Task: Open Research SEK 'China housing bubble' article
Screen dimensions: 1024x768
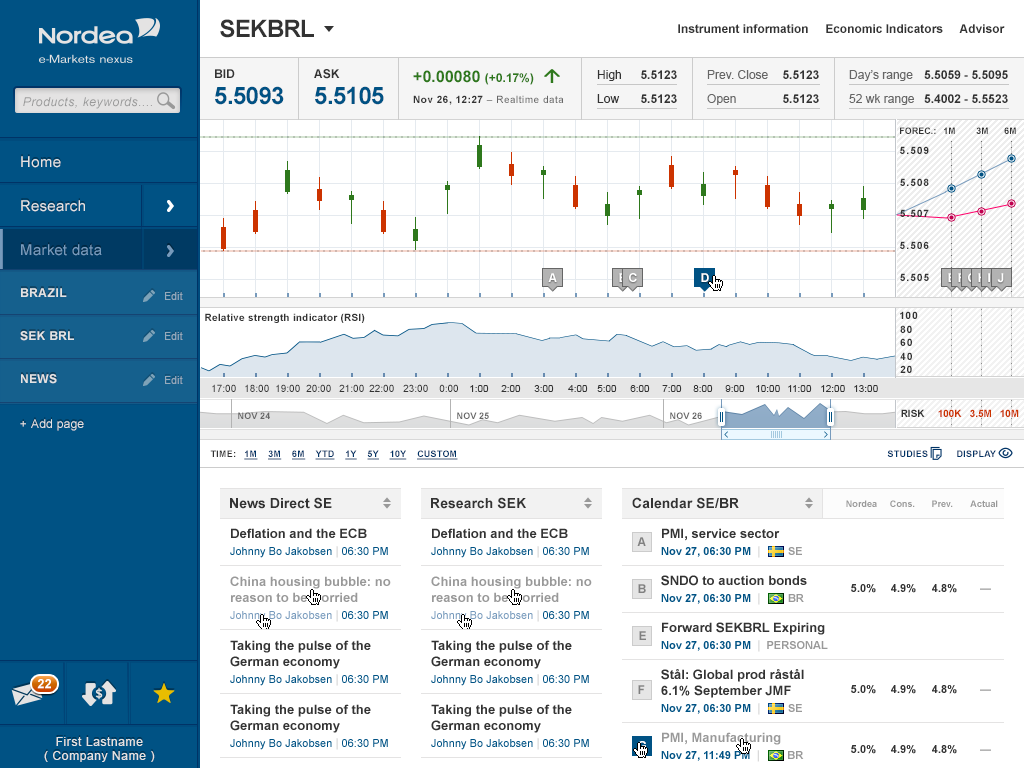Action: tap(511, 589)
